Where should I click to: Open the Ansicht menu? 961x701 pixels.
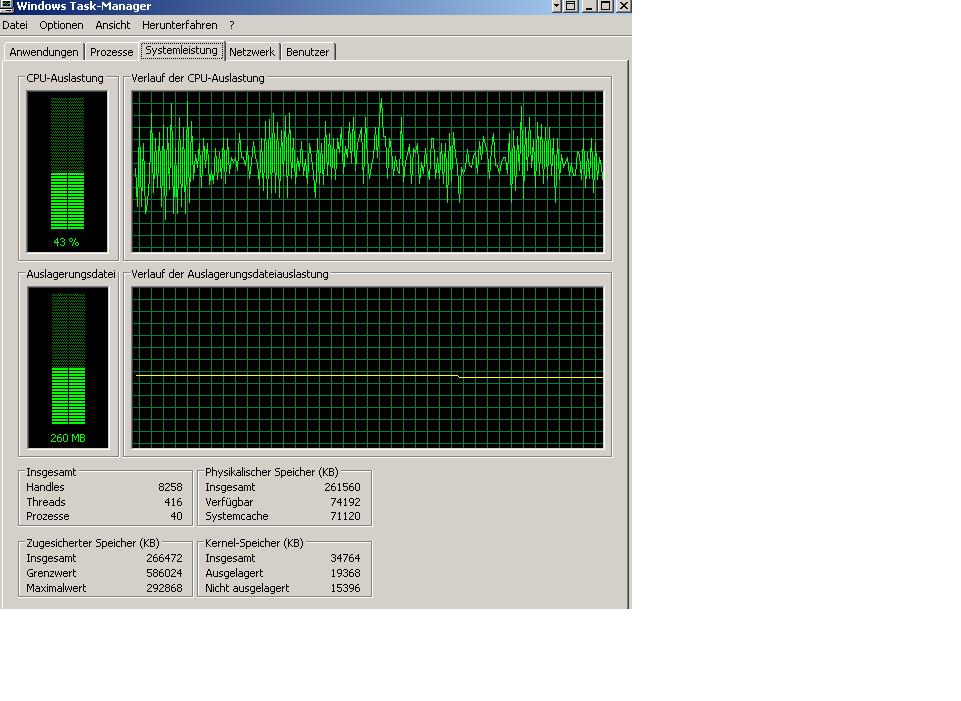[x=113, y=25]
